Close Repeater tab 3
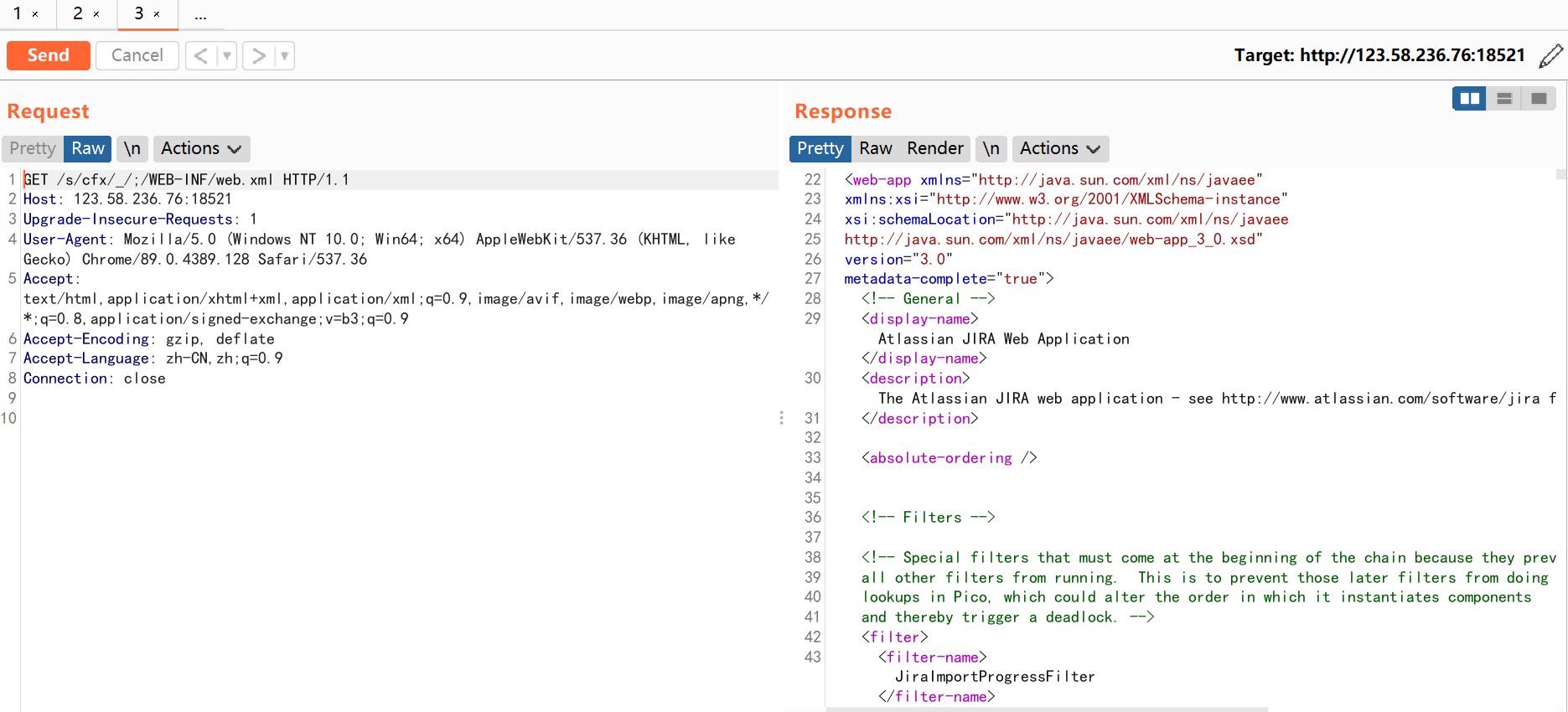The height and width of the screenshot is (712, 1568). (x=157, y=14)
